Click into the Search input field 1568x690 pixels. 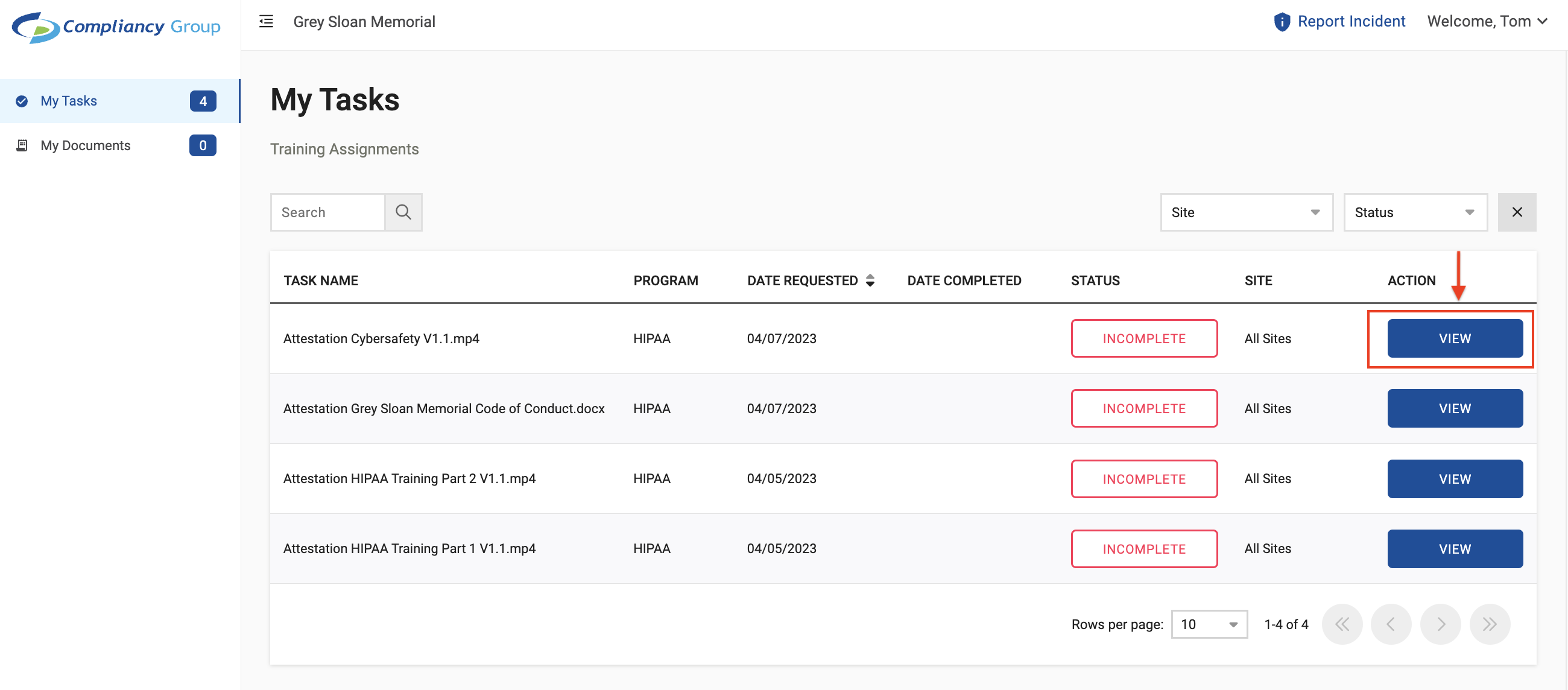tap(328, 212)
